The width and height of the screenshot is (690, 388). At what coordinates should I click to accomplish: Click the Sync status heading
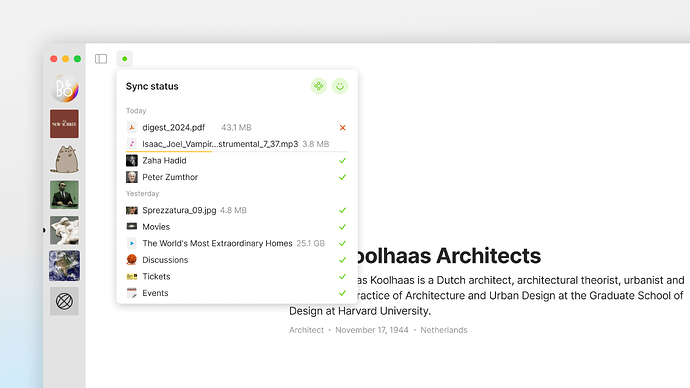[152, 86]
